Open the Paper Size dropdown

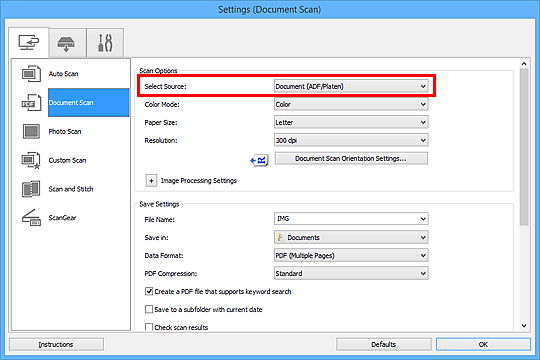pyautogui.click(x=351, y=122)
